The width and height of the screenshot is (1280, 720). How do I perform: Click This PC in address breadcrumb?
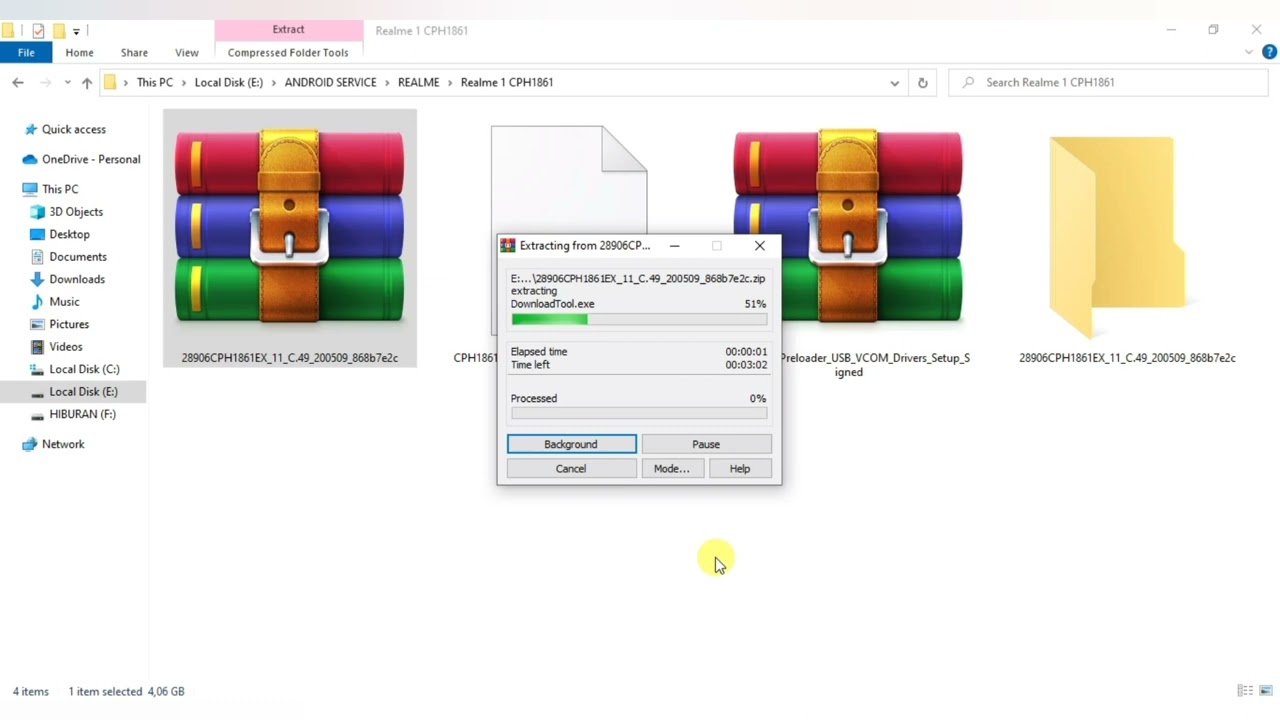pos(155,82)
